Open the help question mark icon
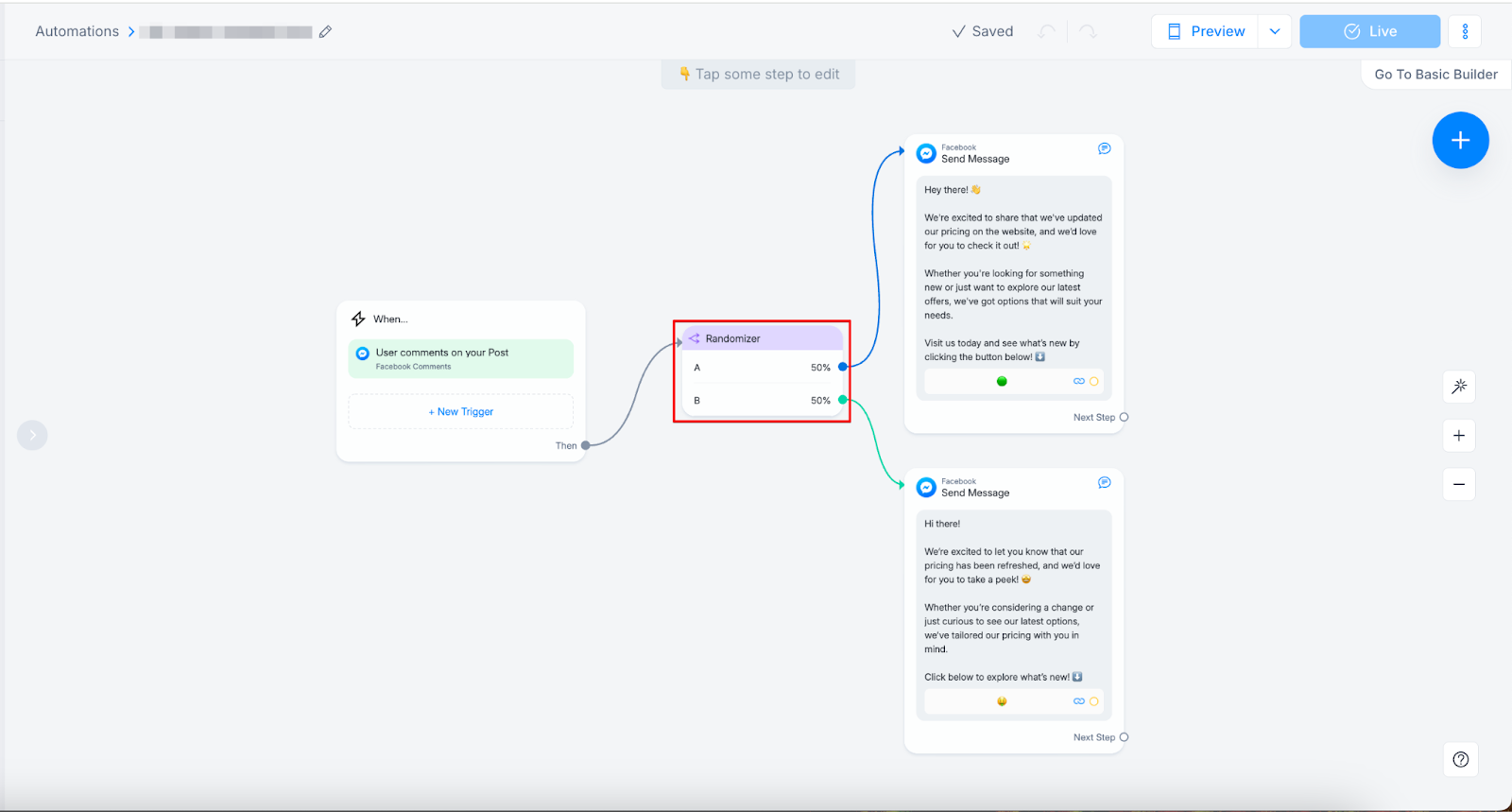 1460,759
